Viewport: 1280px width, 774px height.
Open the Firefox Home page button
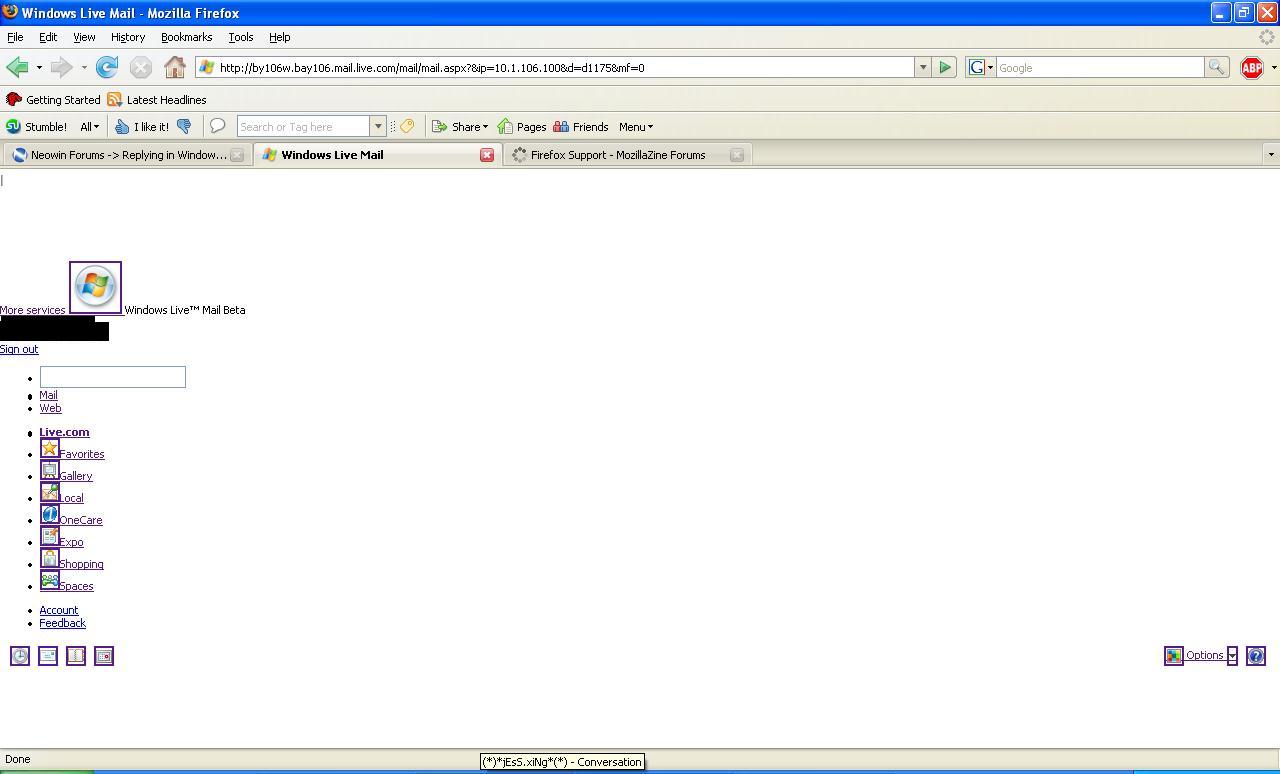(x=175, y=67)
